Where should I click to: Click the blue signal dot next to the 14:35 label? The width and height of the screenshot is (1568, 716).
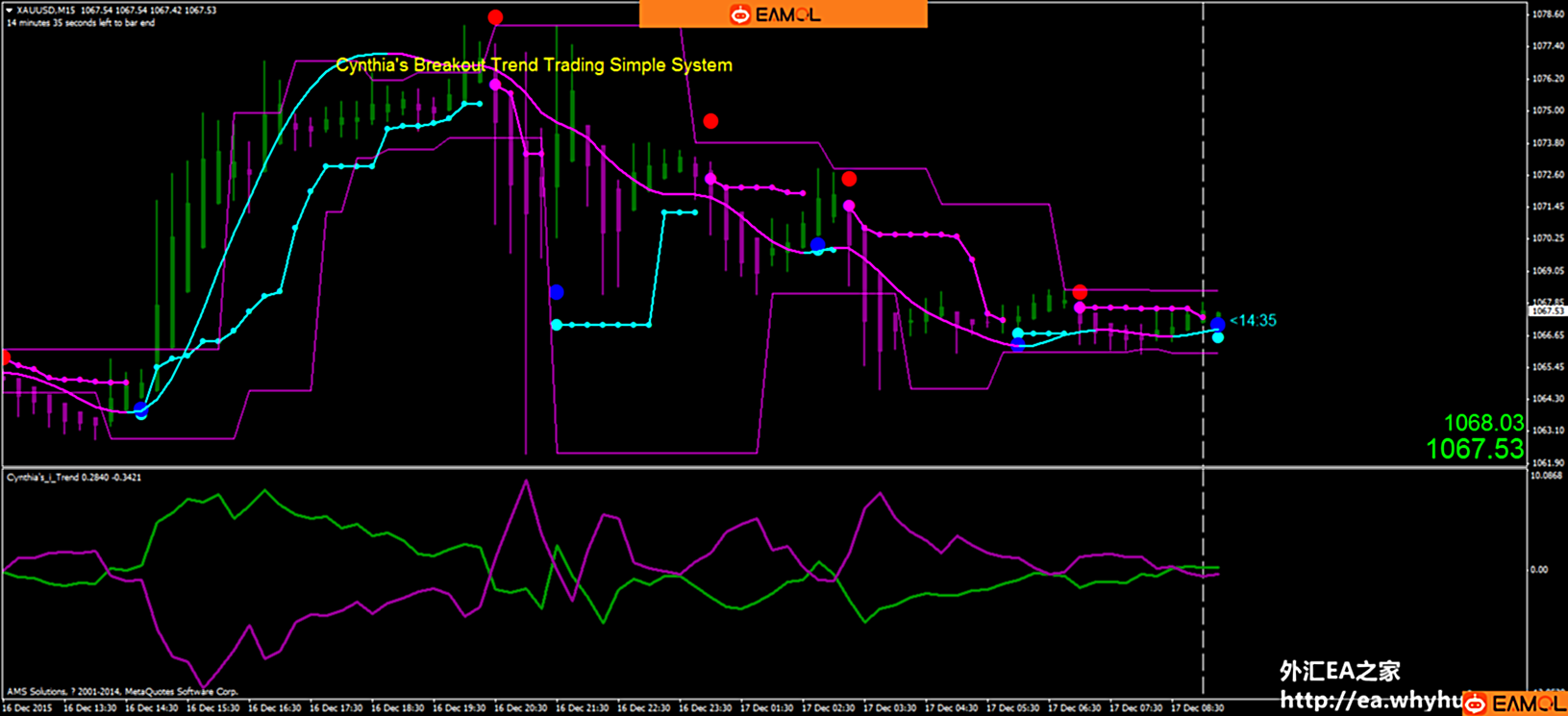click(x=1218, y=324)
